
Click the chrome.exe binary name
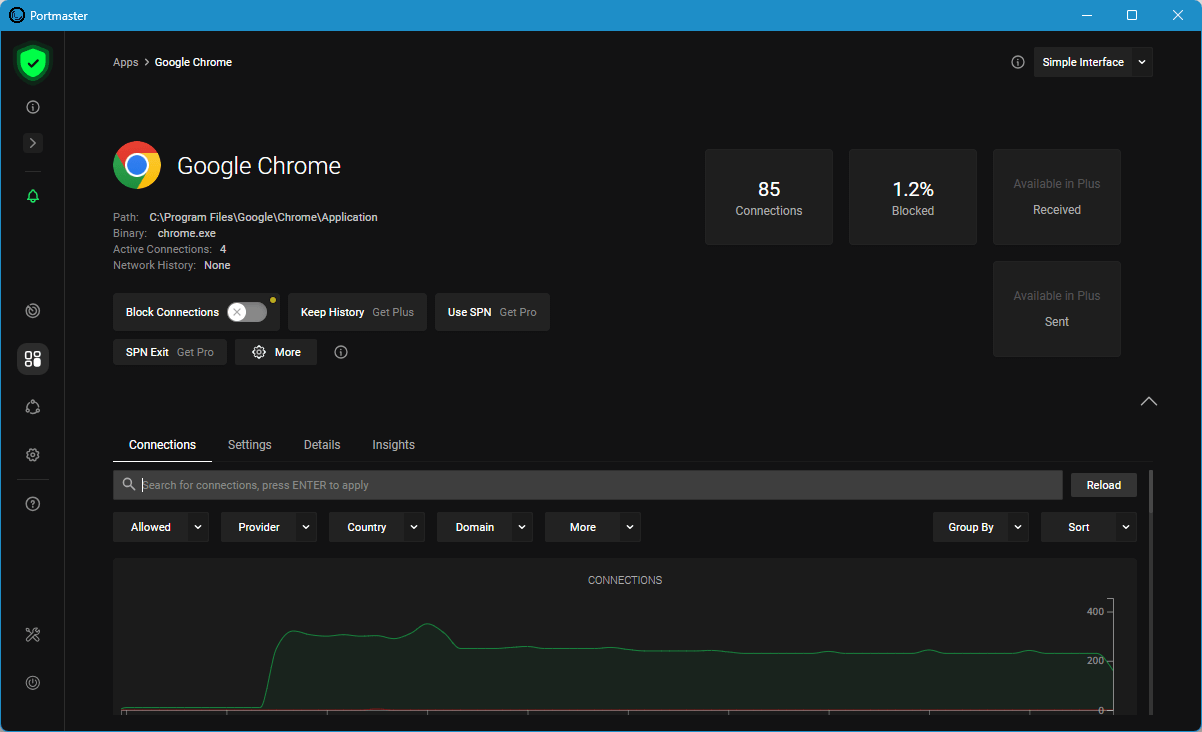pos(186,233)
